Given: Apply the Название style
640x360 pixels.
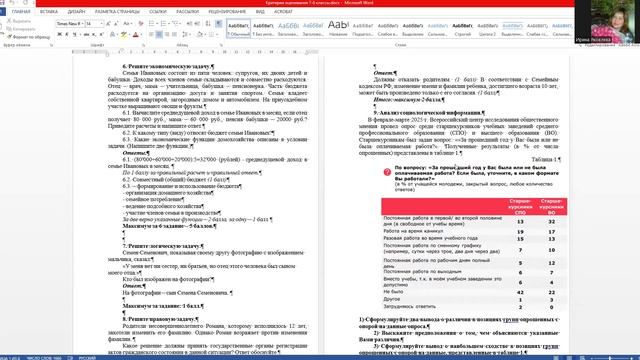Looking at the screenshot, I should point(338,29).
